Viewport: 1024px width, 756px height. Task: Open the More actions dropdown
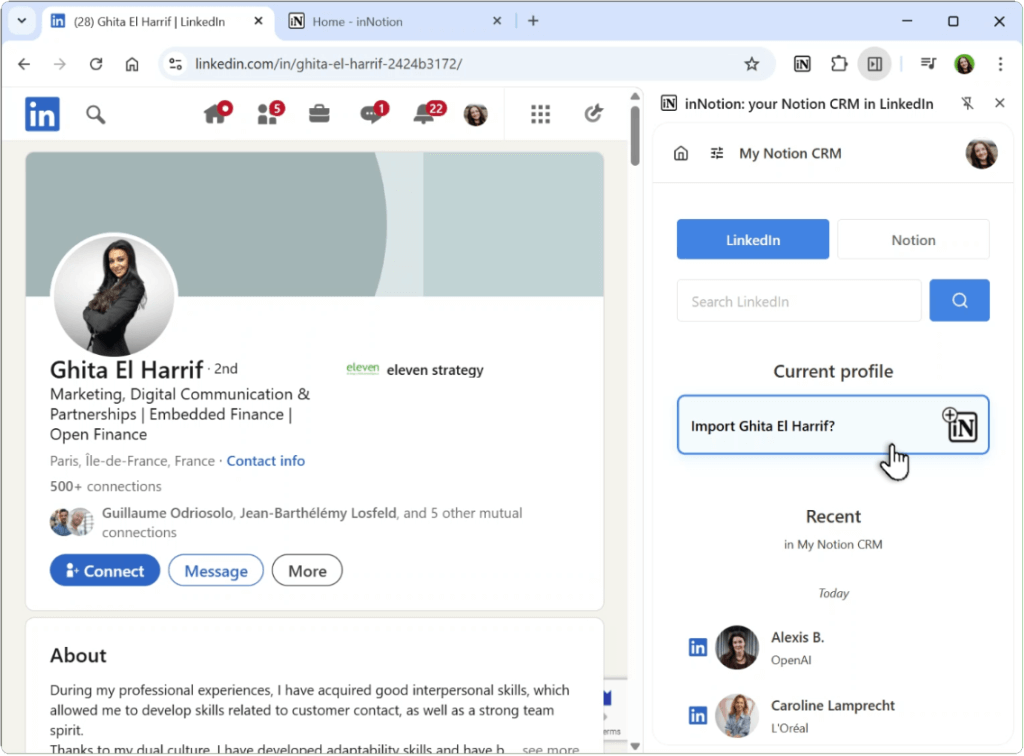[307, 571]
